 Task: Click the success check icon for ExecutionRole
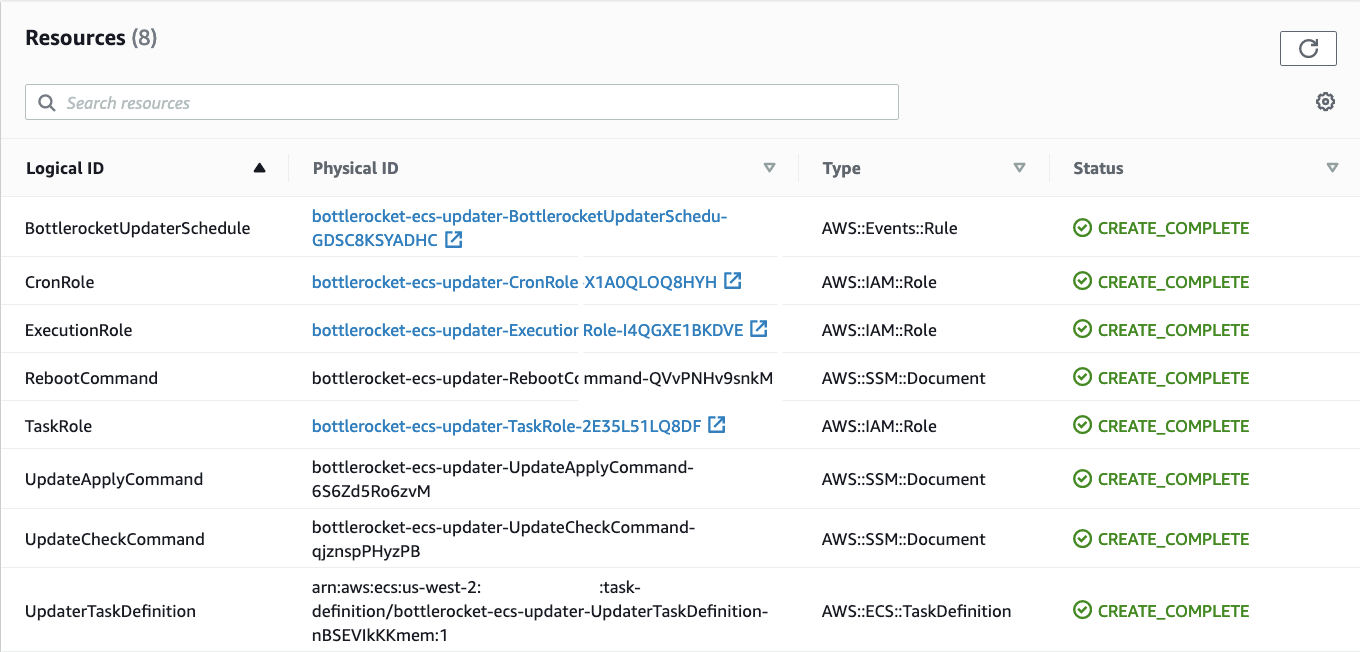click(1082, 330)
